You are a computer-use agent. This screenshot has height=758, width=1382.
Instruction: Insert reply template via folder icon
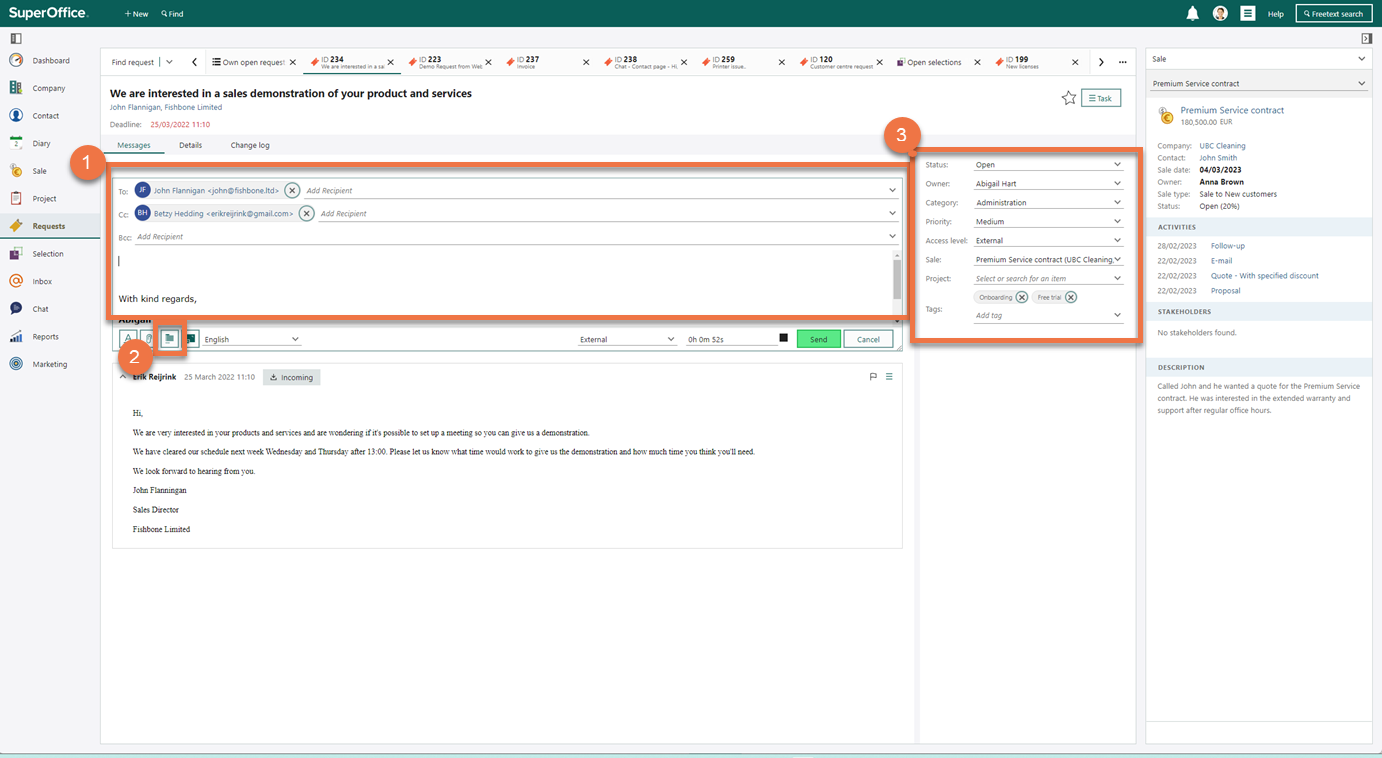(x=170, y=339)
